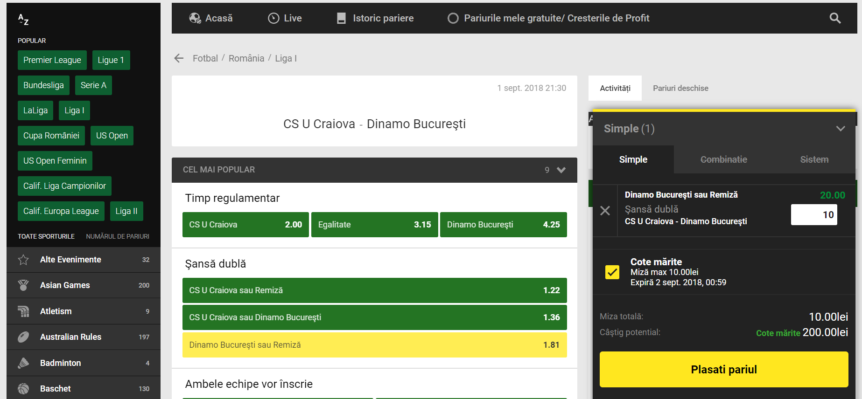Click Liga I in the breadcrumb

click(x=286, y=58)
